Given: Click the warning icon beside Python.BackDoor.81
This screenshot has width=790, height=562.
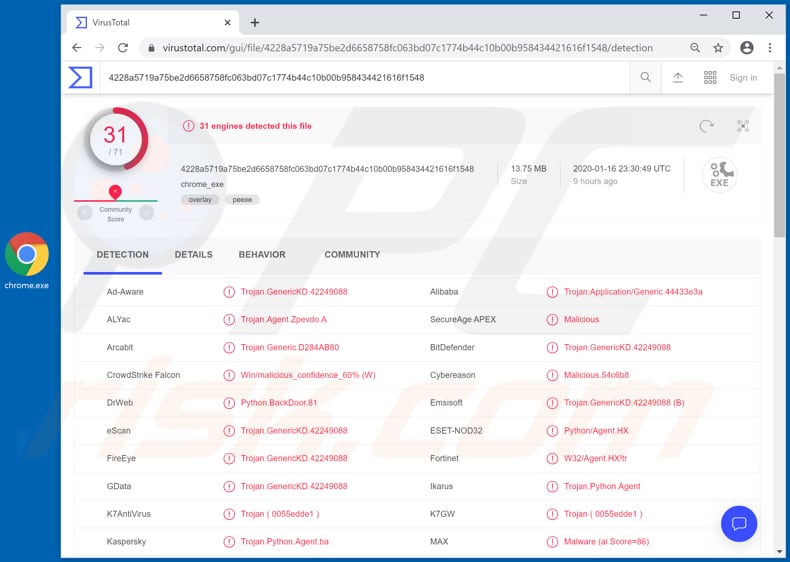Looking at the screenshot, I should 229,403.
